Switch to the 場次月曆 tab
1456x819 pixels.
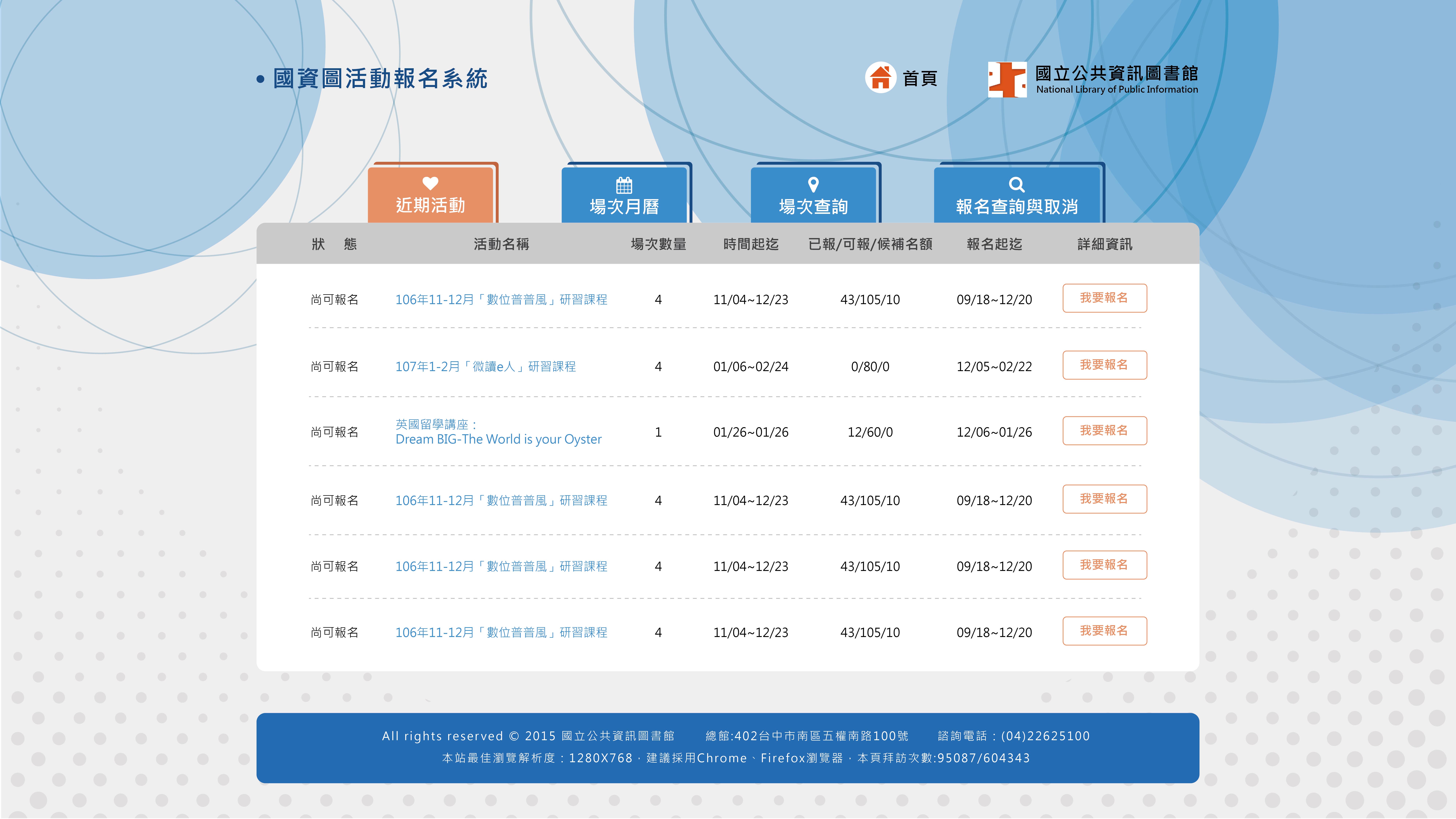[624, 195]
